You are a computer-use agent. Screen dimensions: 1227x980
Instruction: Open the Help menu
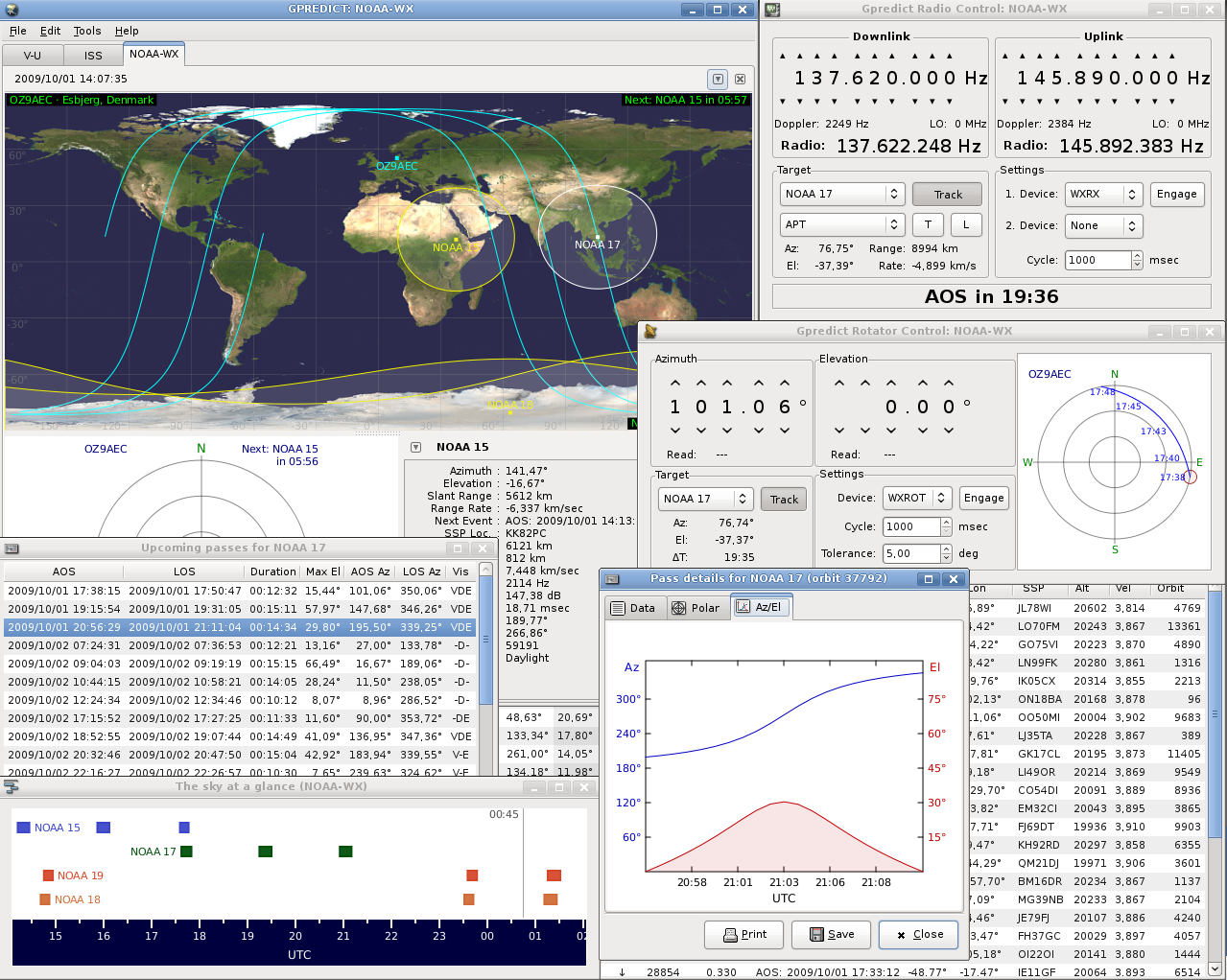(x=127, y=31)
